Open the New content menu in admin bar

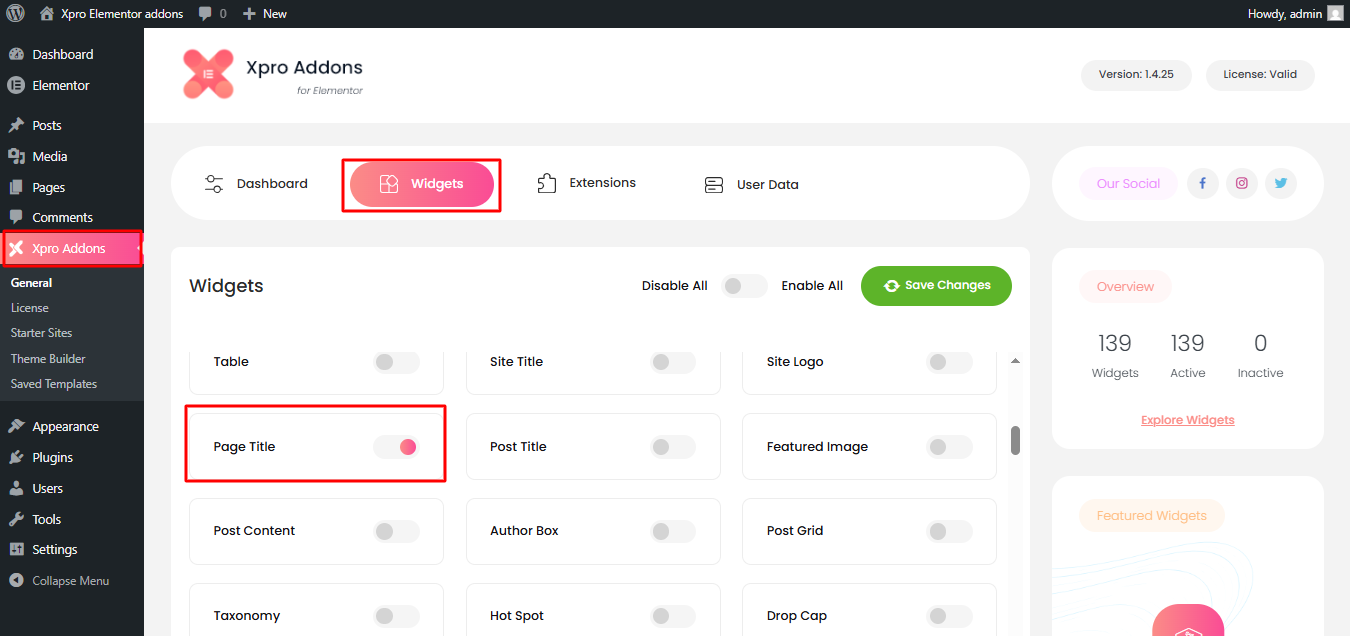[265, 14]
